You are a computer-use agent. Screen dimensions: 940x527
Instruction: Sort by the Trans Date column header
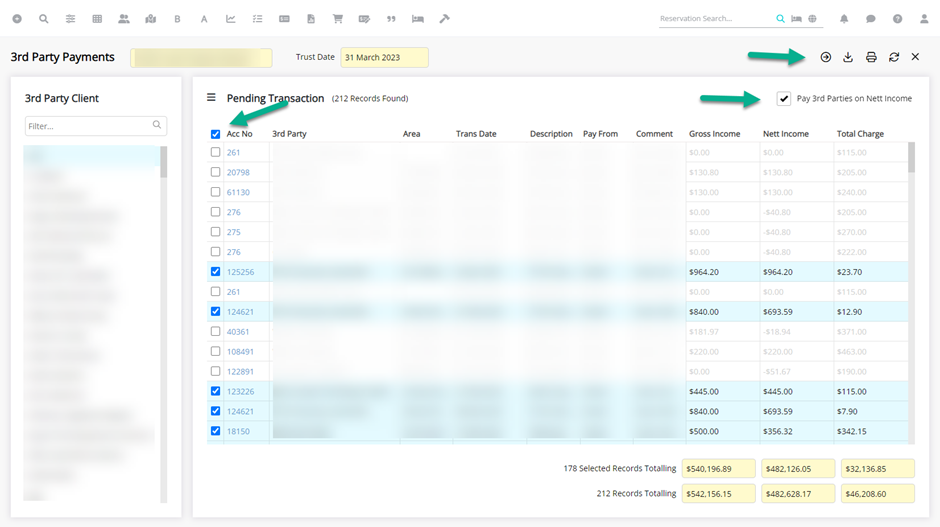click(x=476, y=134)
